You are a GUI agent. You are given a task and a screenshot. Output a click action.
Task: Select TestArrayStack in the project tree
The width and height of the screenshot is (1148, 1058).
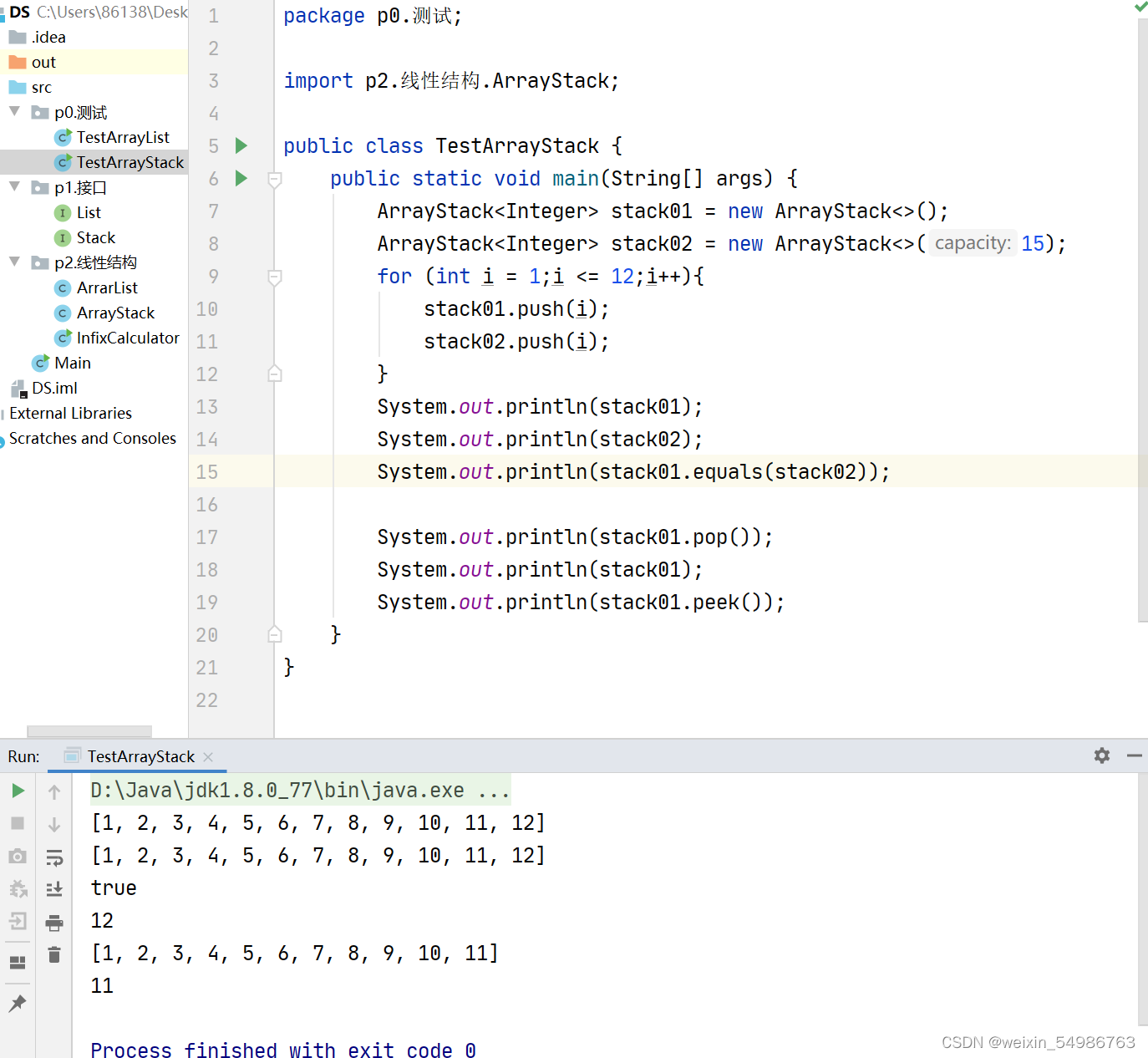click(x=130, y=162)
